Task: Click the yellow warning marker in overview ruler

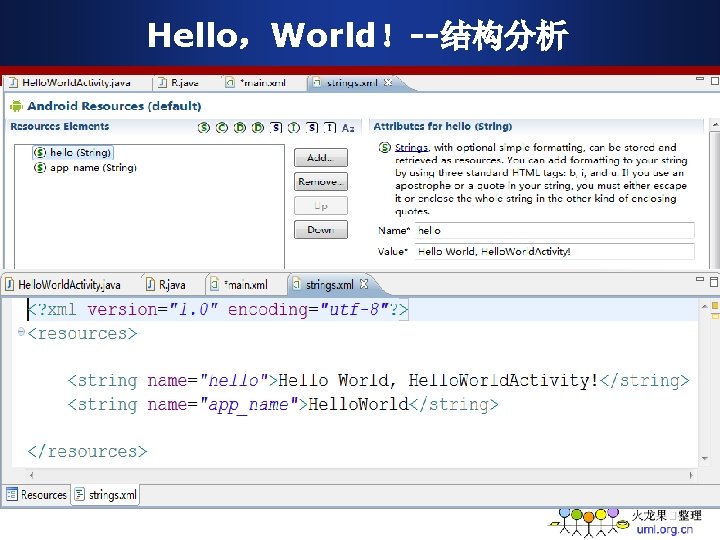Action: pos(715,305)
